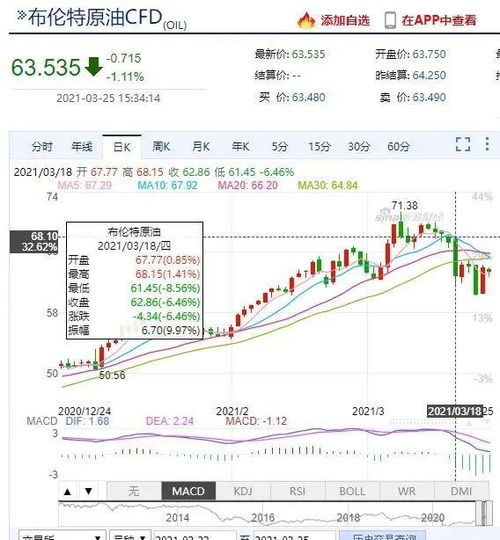This screenshot has height=540, width=500.
Task: Select the 日K chart tab
Action: (122, 147)
